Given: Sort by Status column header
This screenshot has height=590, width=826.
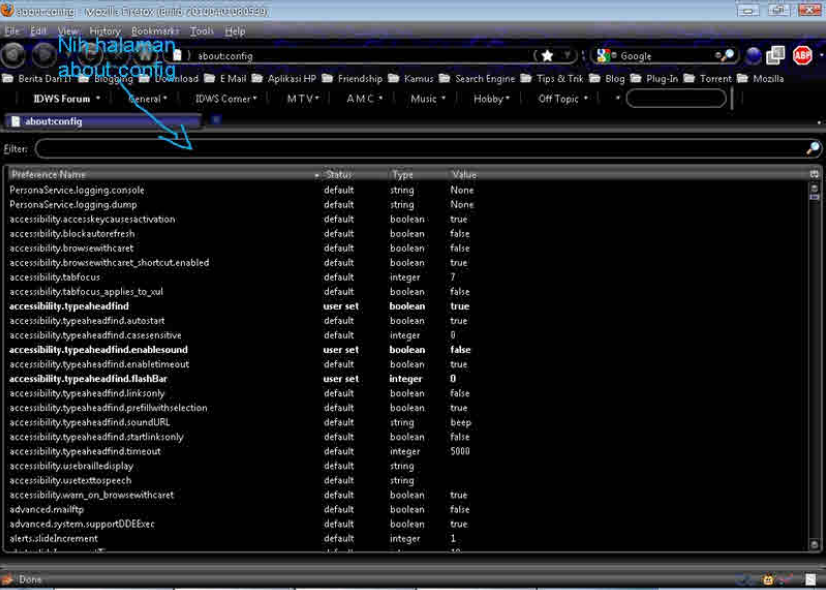Looking at the screenshot, I should pos(355,174).
